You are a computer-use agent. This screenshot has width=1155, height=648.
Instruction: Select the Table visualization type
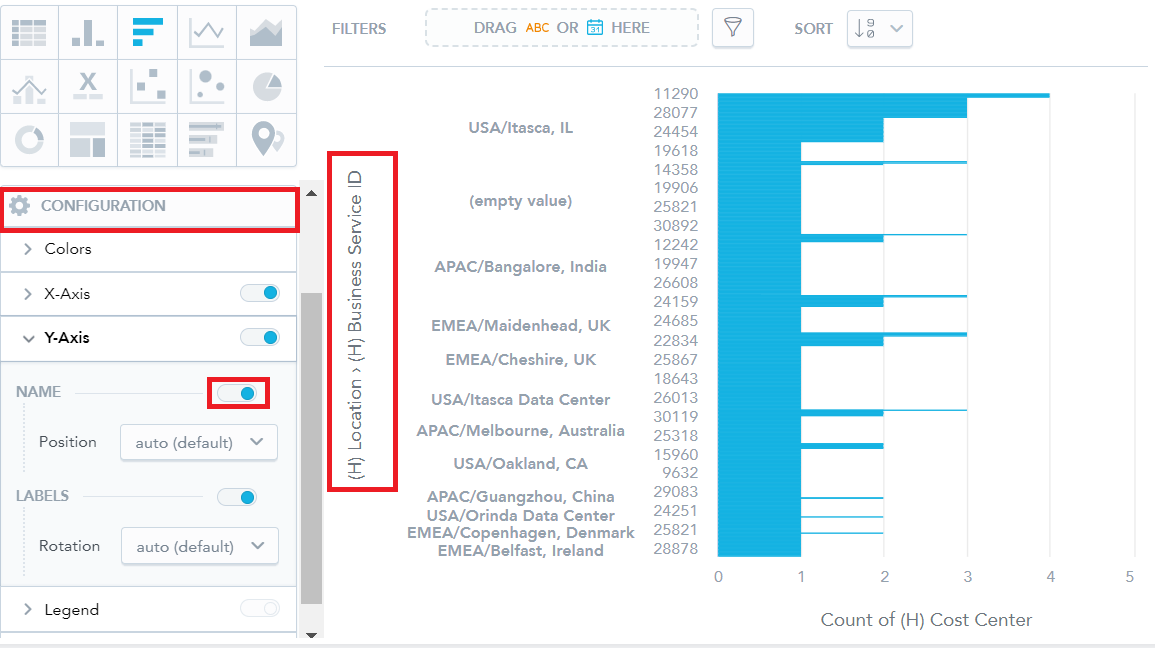click(x=29, y=33)
